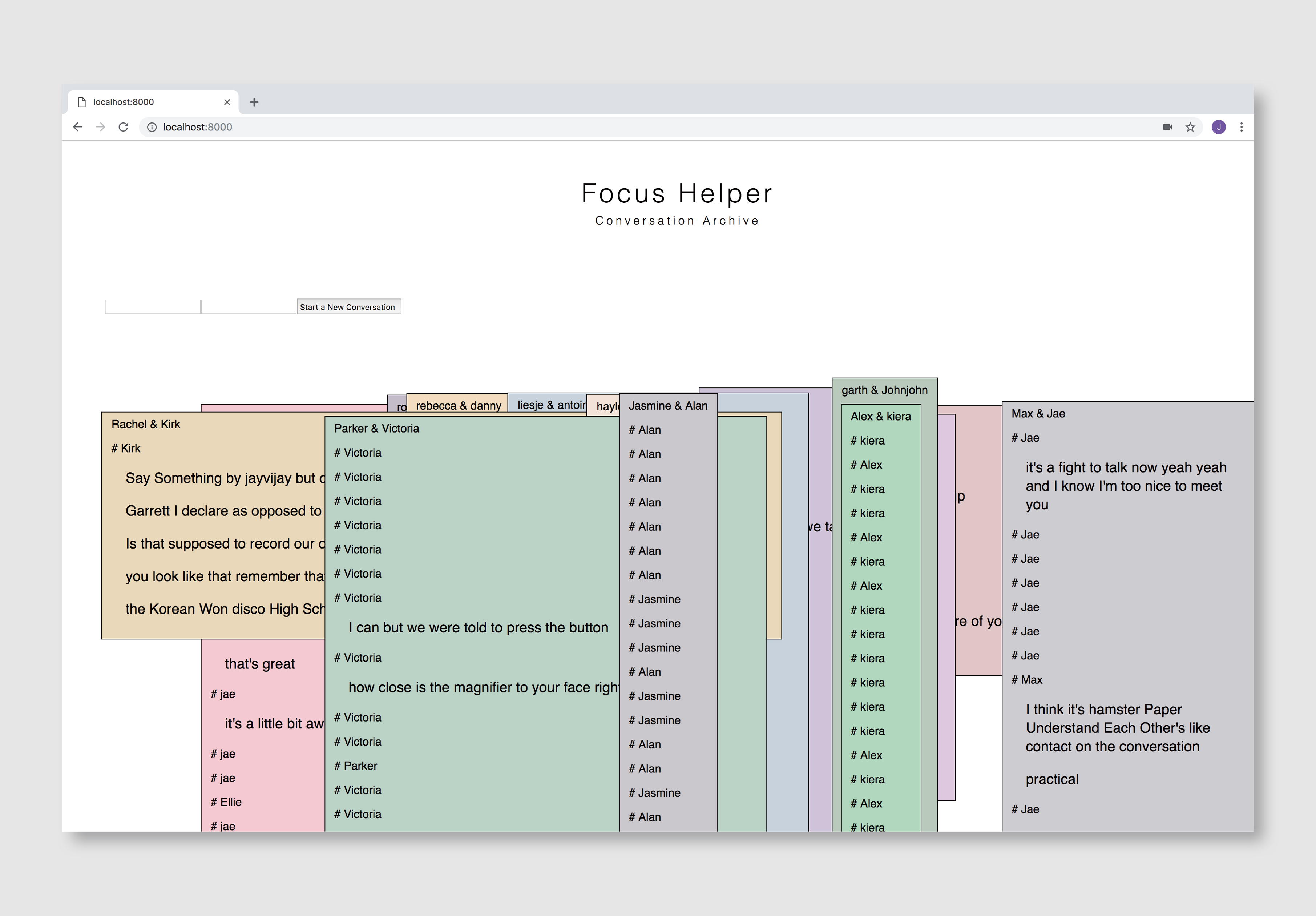Open a new browser tab
The width and height of the screenshot is (1316, 916).
254,102
